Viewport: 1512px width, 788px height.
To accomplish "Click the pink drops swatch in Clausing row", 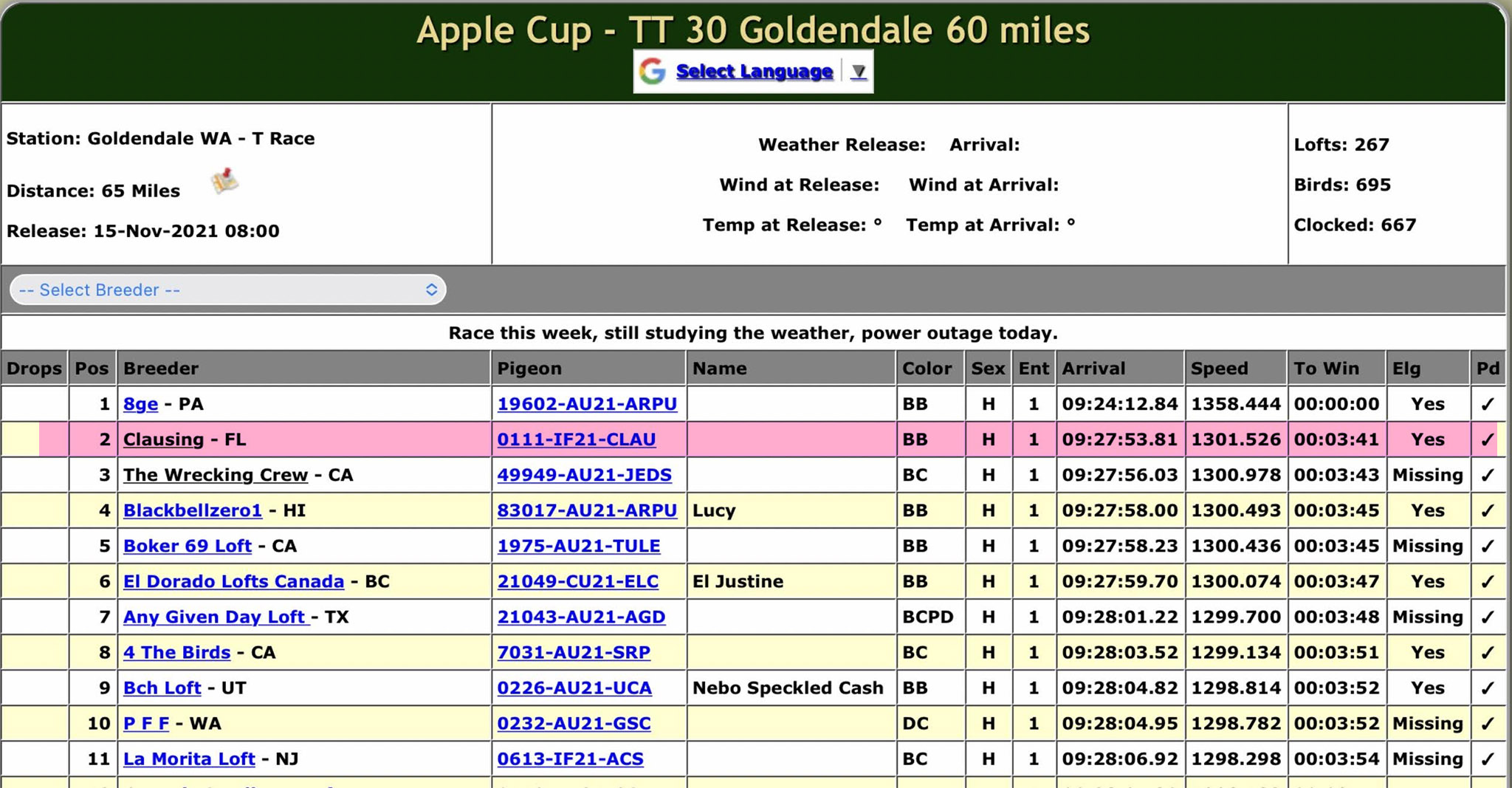I will pos(53,440).
